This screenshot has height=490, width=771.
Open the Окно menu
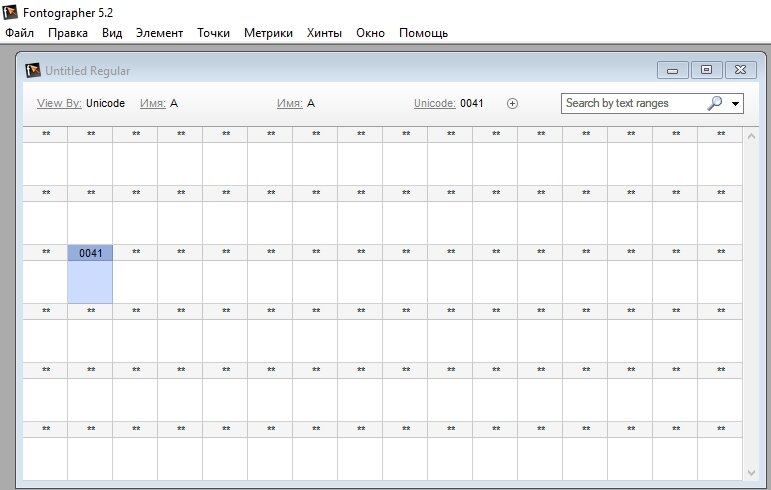coord(370,33)
